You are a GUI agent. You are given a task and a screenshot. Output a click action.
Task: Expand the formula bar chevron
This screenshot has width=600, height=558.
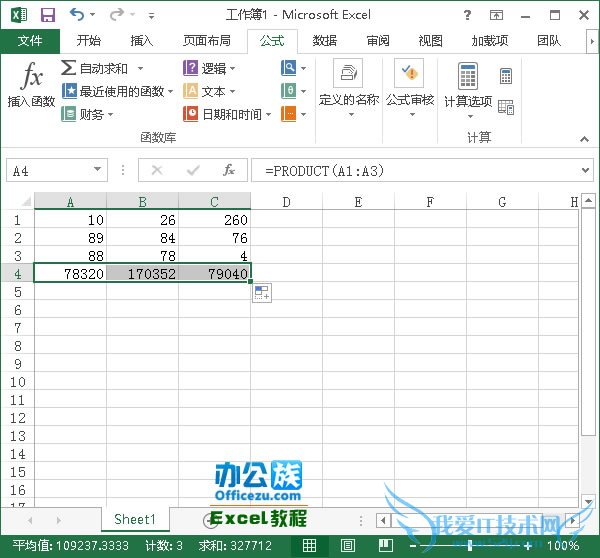[x=586, y=171]
